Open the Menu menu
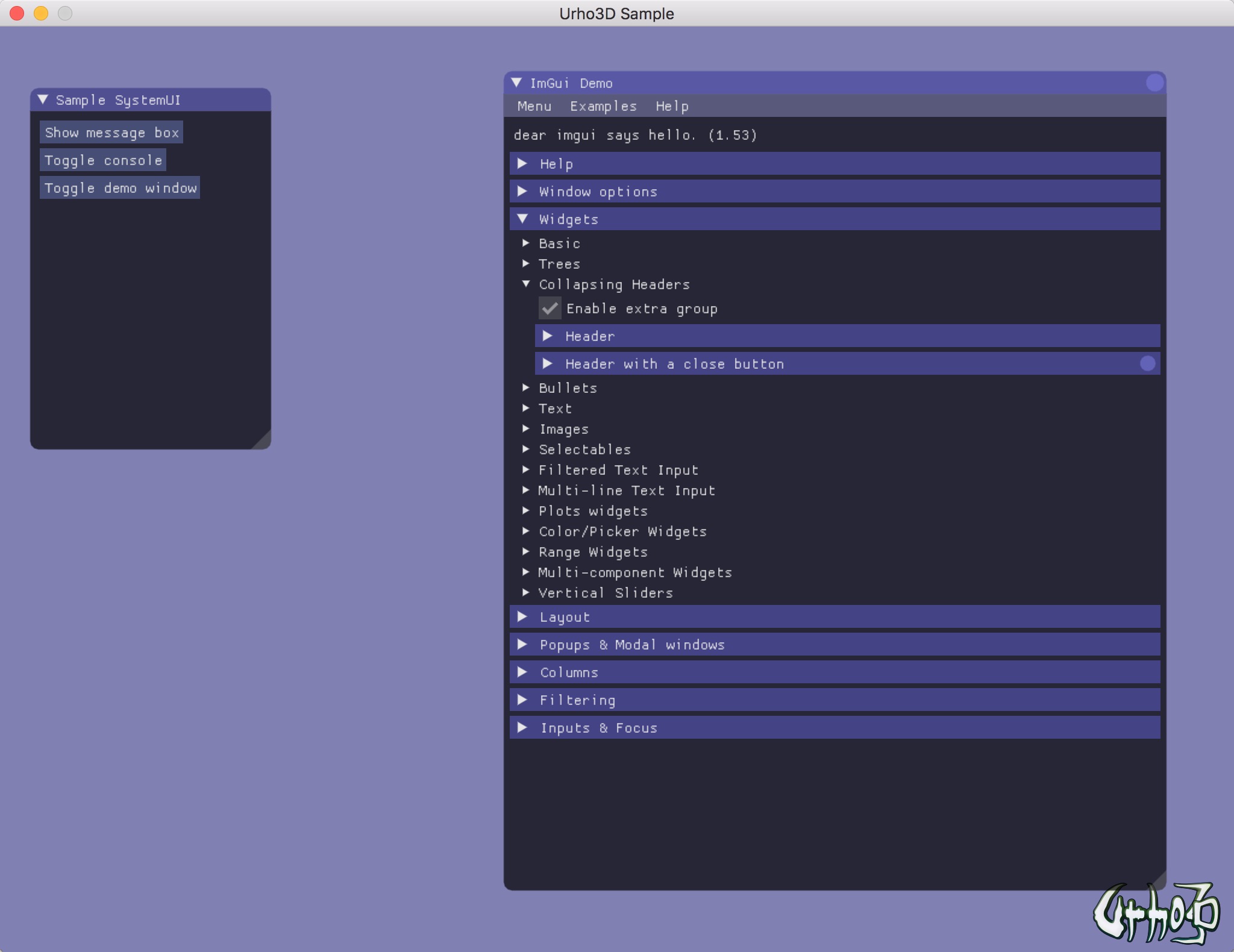Image resolution: width=1234 pixels, height=952 pixels. tap(534, 106)
